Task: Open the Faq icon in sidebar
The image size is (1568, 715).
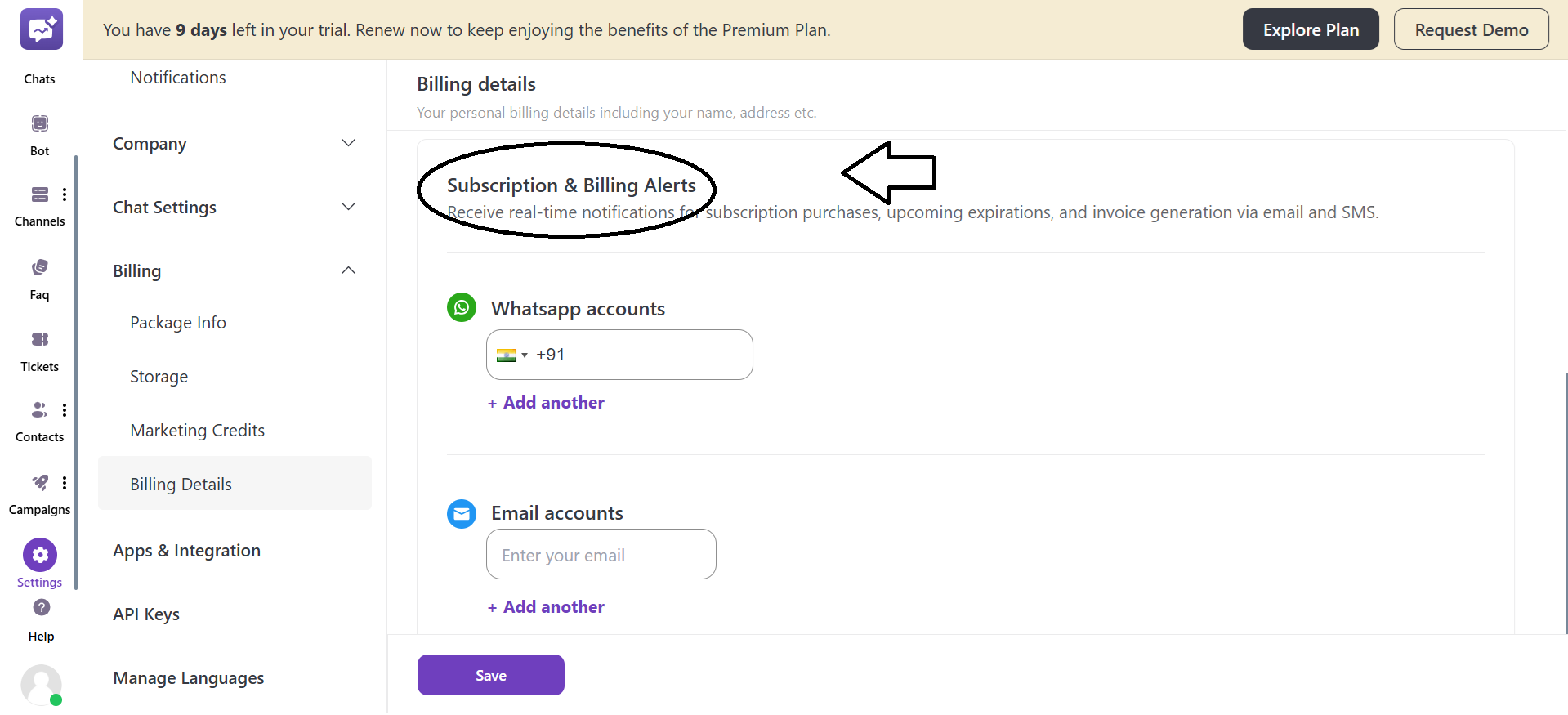Action: click(40, 268)
